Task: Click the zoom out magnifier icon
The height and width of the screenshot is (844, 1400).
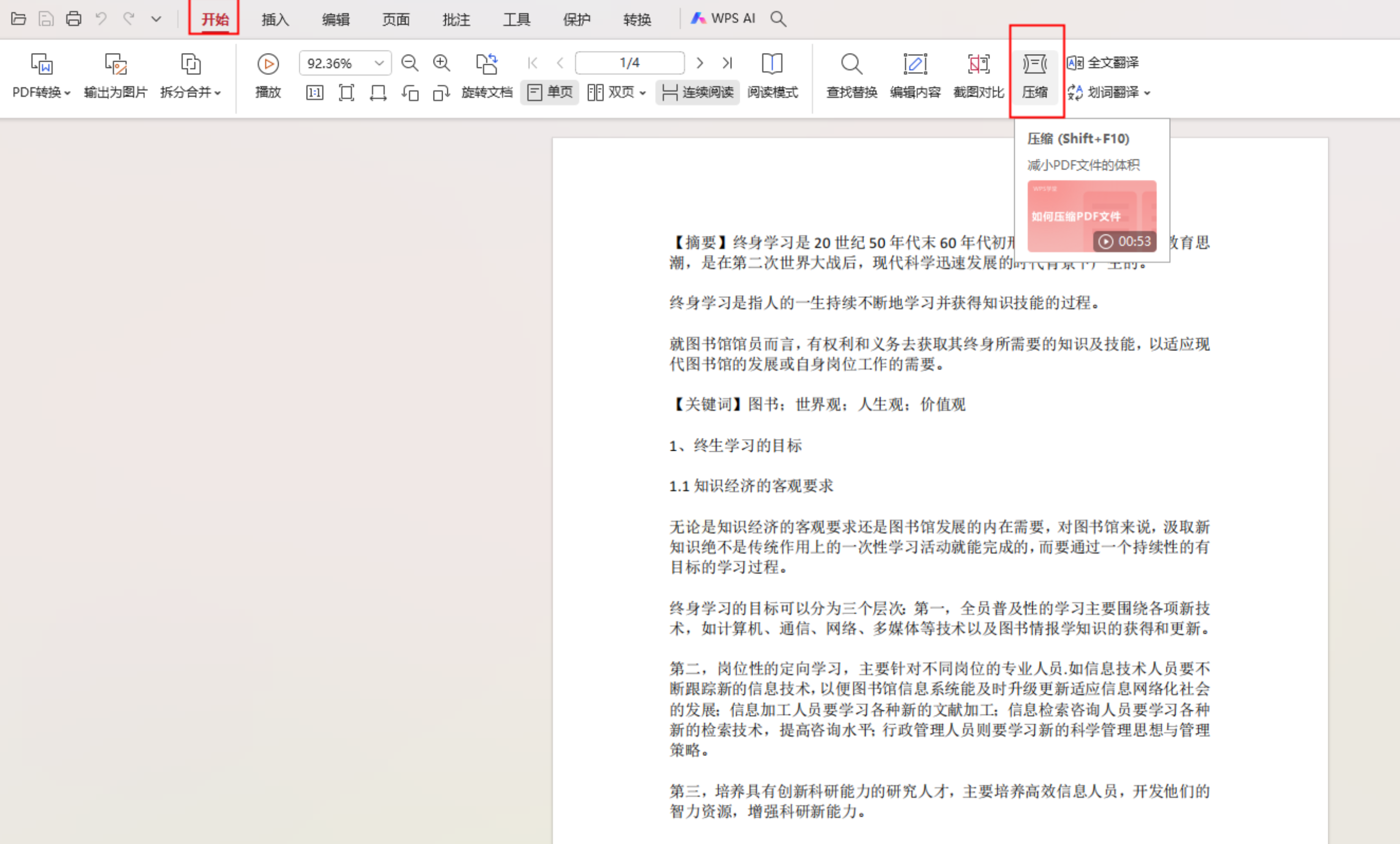Action: [x=409, y=63]
